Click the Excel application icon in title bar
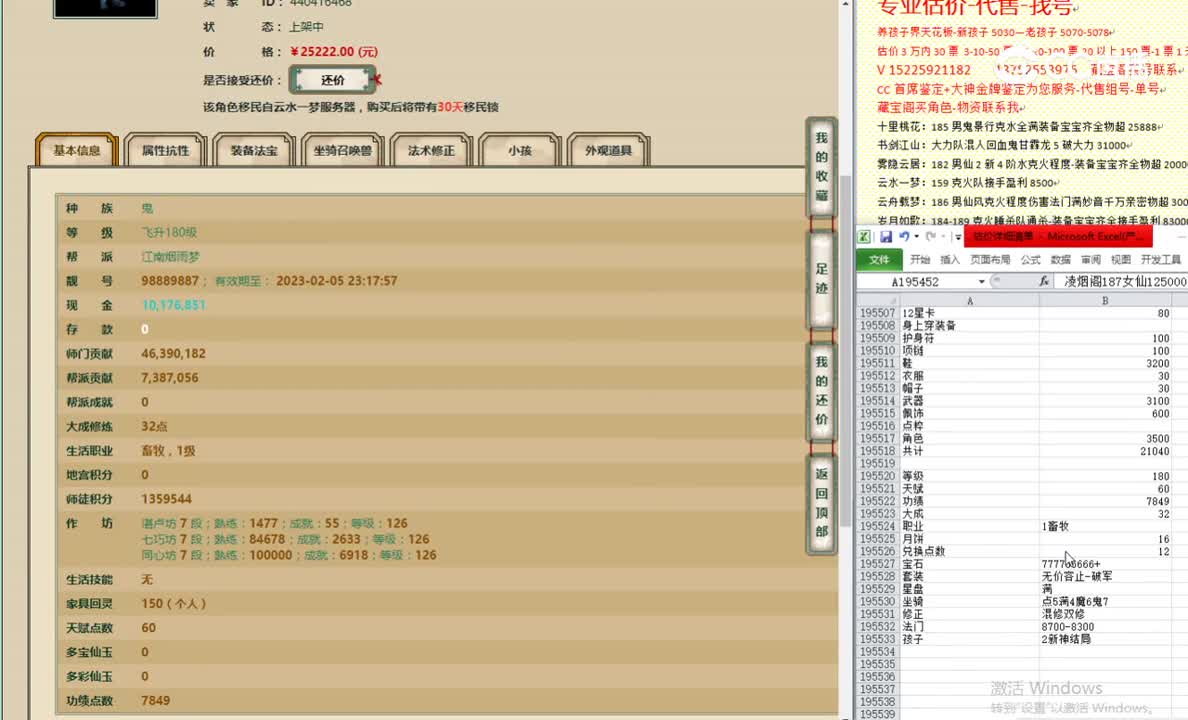Screen dimensions: 1188x720 [x=864, y=236]
